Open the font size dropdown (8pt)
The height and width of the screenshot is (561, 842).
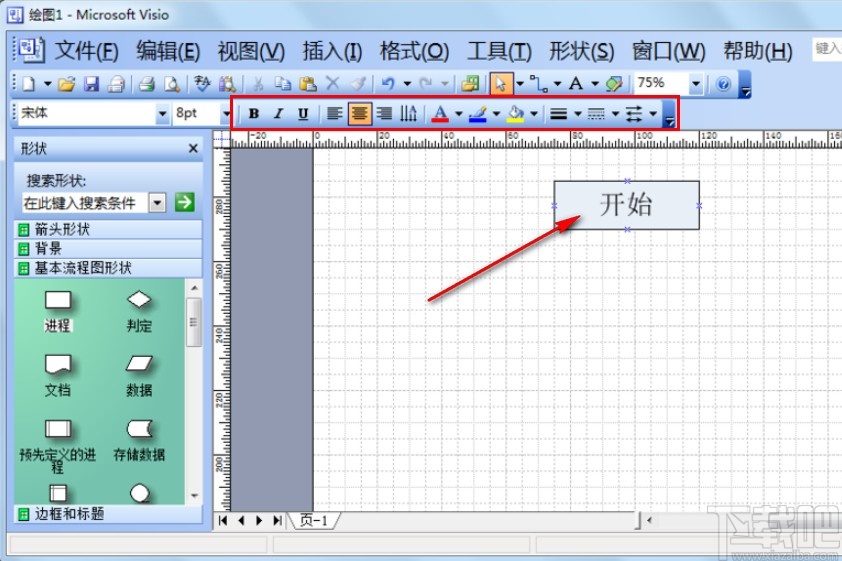pyautogui.click(x=226, y=114)
